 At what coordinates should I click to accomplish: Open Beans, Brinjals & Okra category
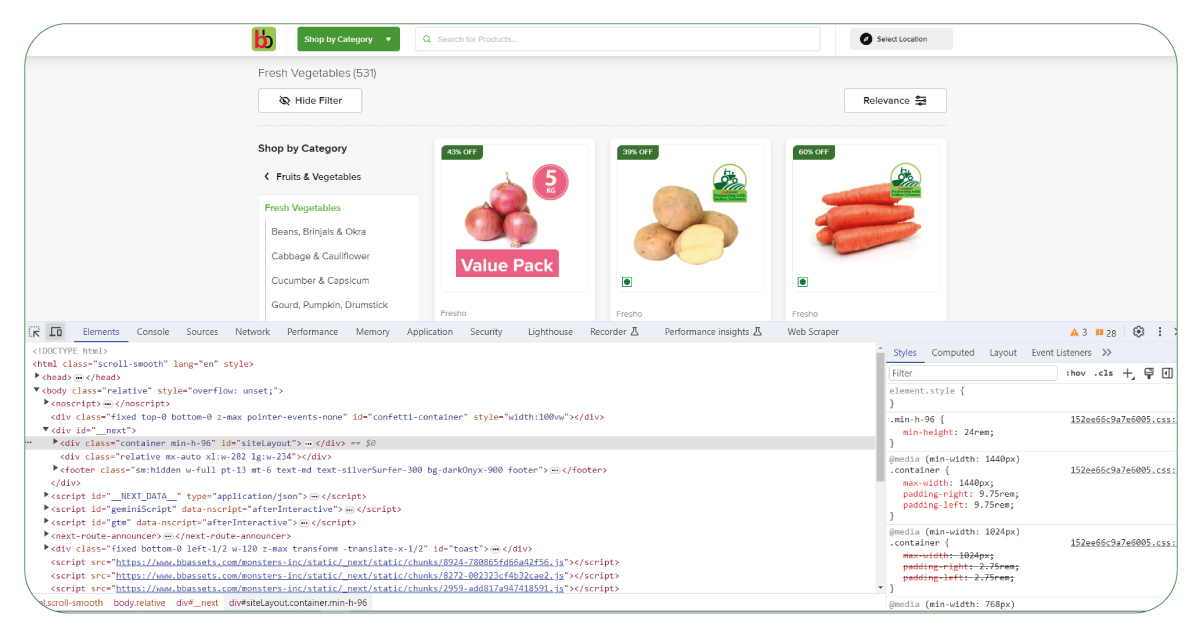tap(319, 232)
